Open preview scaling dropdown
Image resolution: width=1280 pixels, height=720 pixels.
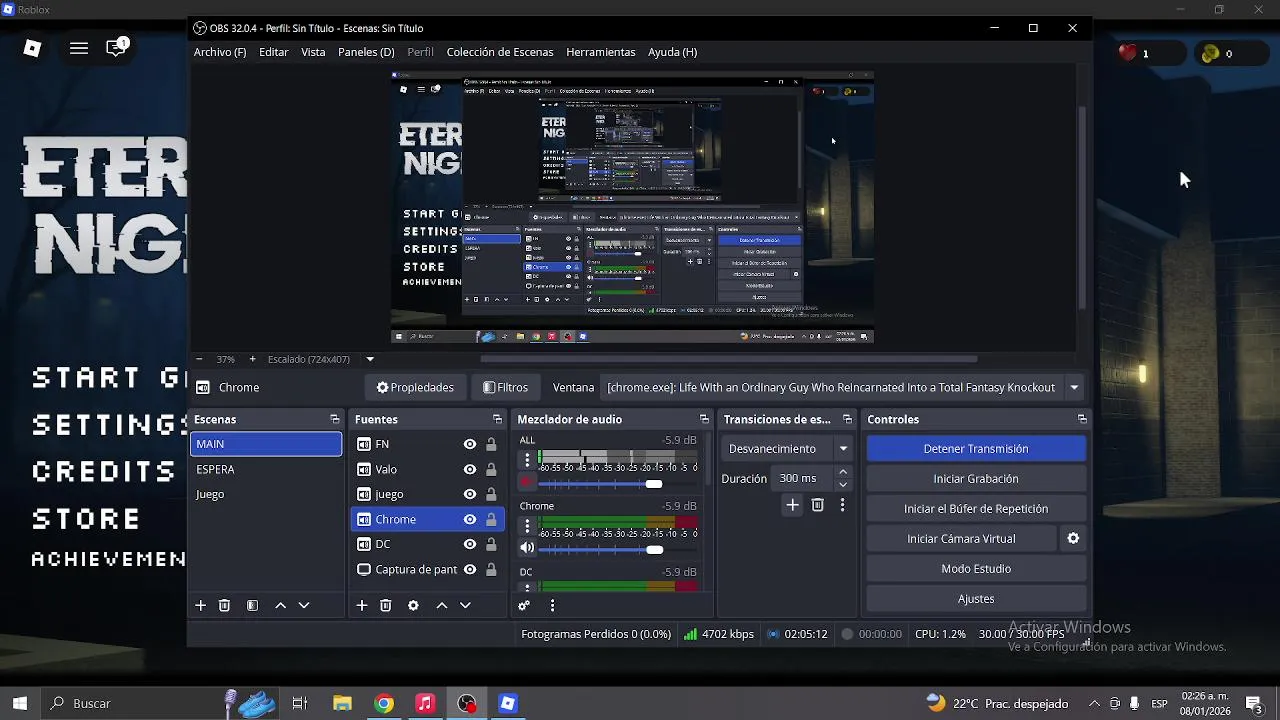click(370, 359)
